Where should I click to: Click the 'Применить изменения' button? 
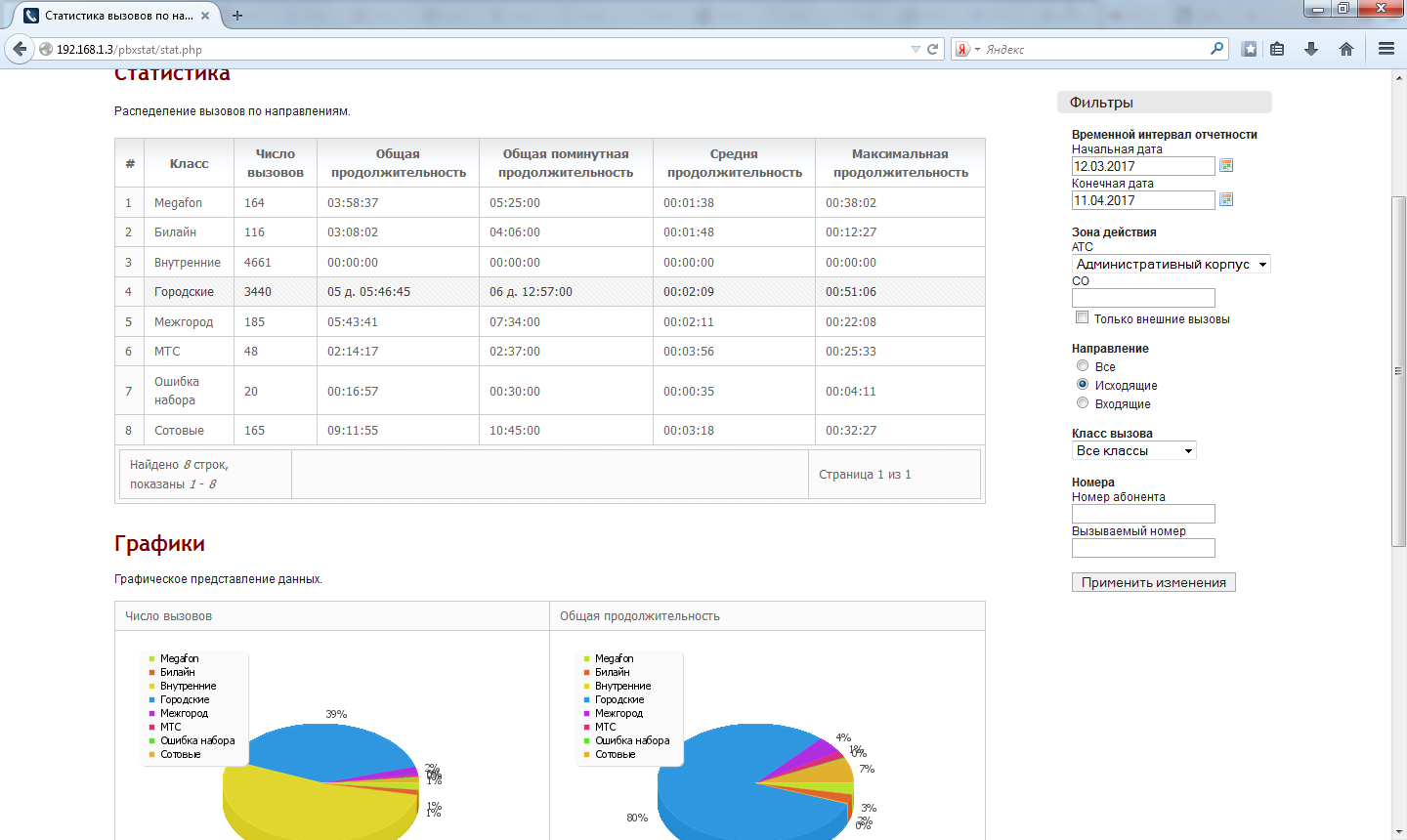click(x=1153, y=582)
